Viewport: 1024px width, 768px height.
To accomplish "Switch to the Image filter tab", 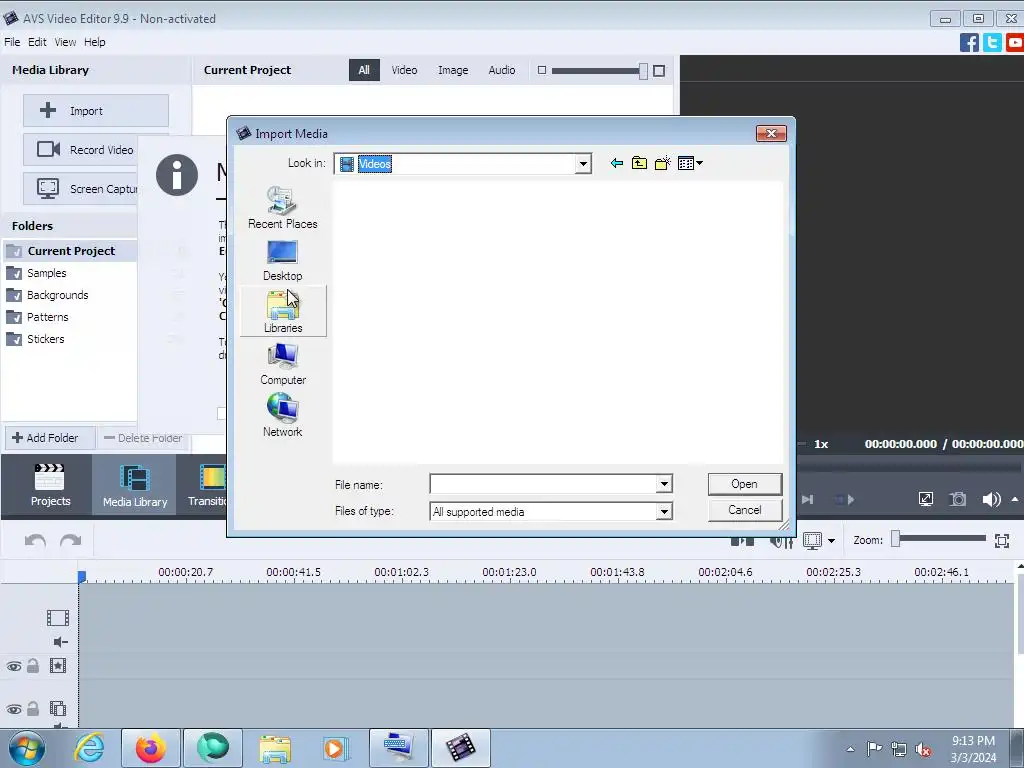I will click(x=453, y=70).
